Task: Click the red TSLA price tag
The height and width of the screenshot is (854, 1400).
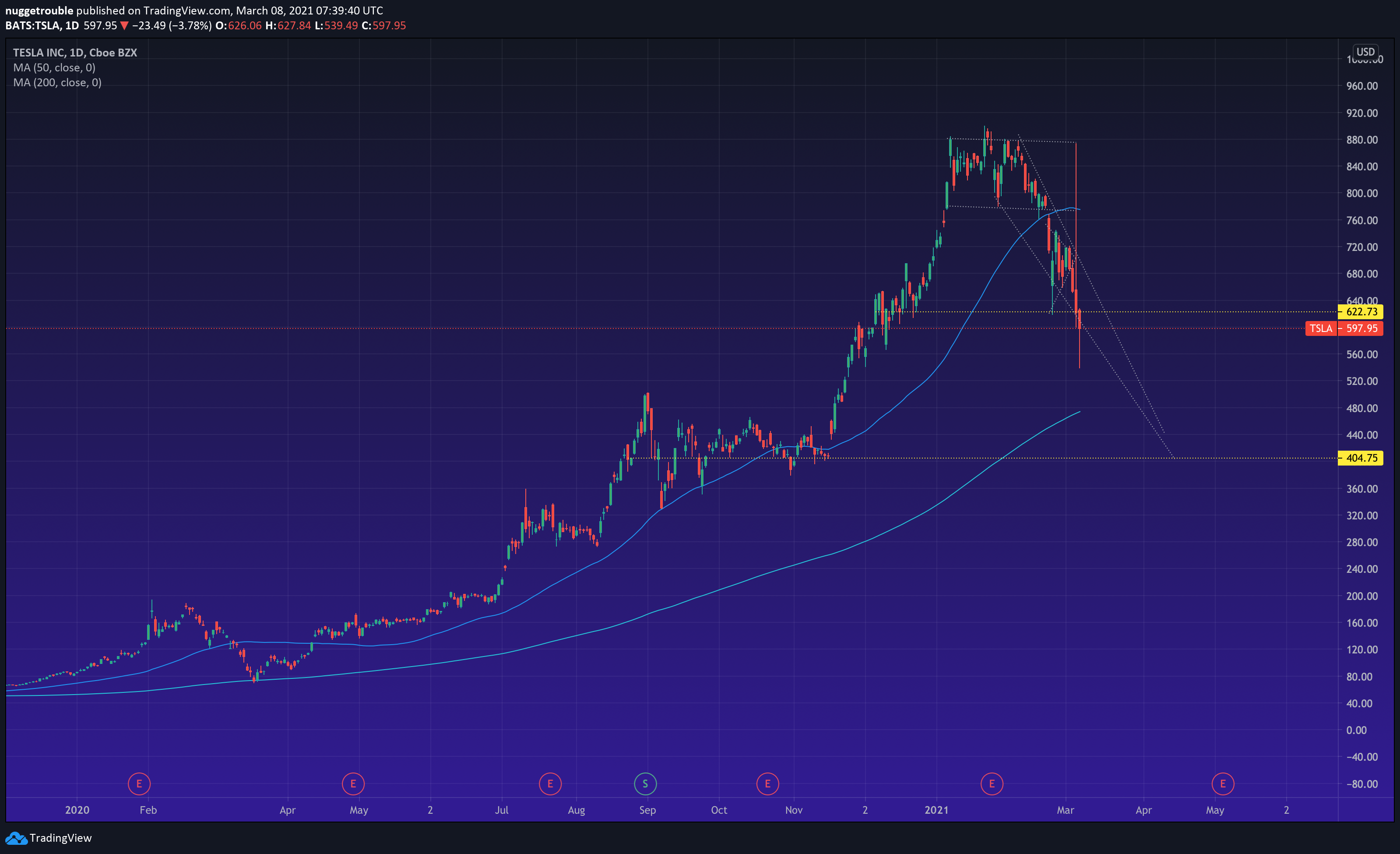Action: click(1321, 328)
